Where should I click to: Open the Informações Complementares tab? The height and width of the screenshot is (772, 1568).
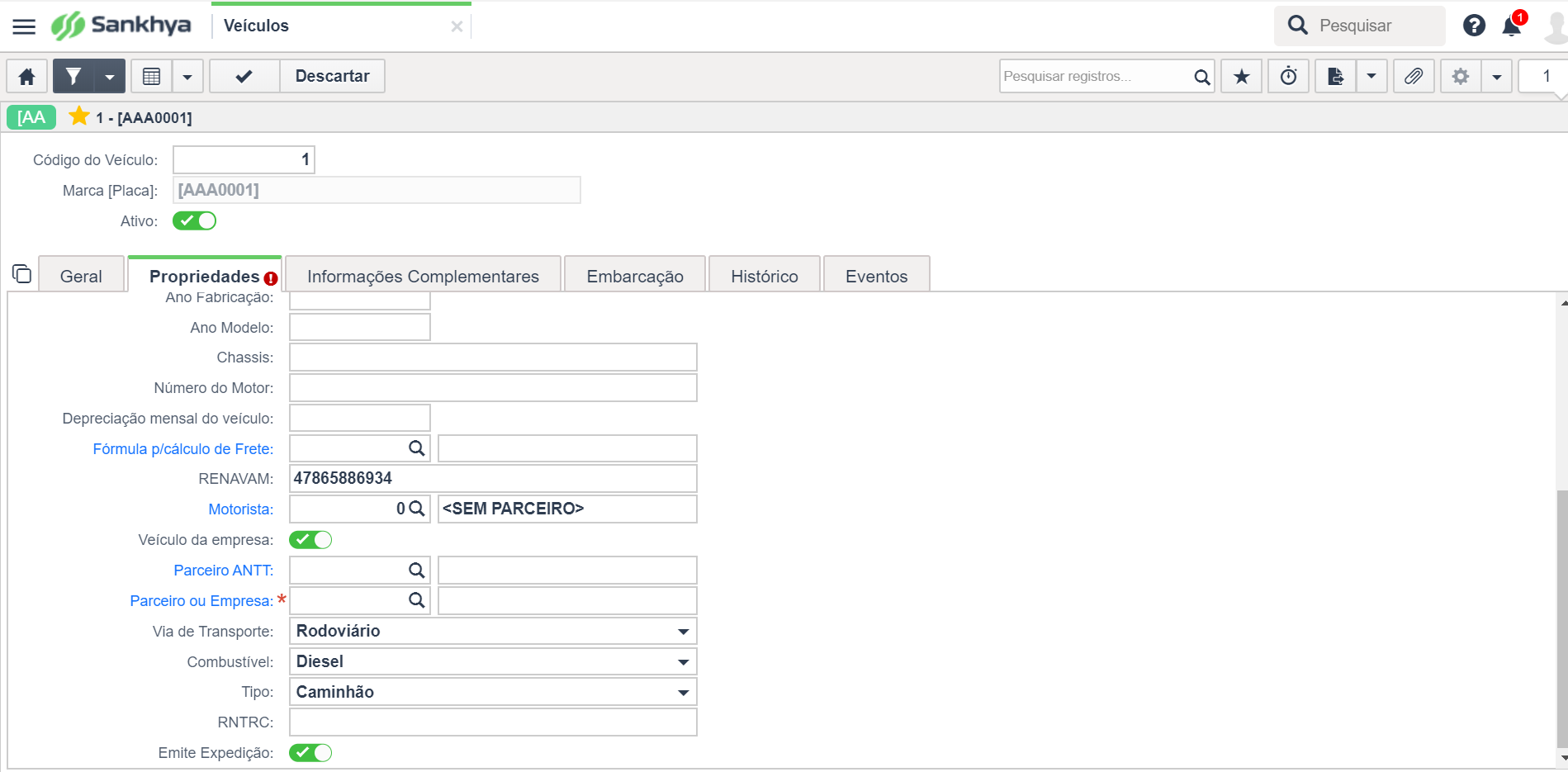pyautogui.click(x=423, y=277)
